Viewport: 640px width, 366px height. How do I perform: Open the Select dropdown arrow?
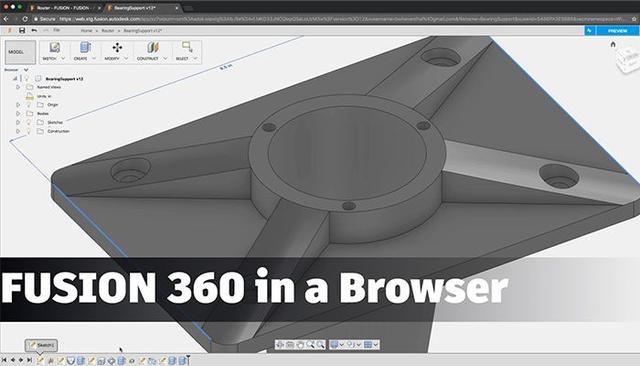[x=195, y=59]
